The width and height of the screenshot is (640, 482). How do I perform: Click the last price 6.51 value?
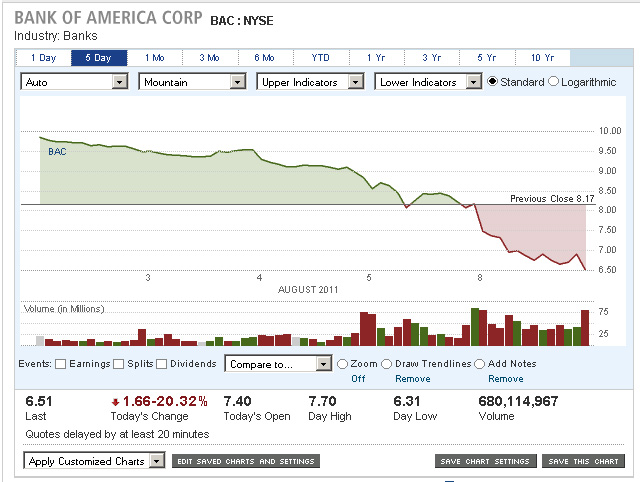pos(39,401)
